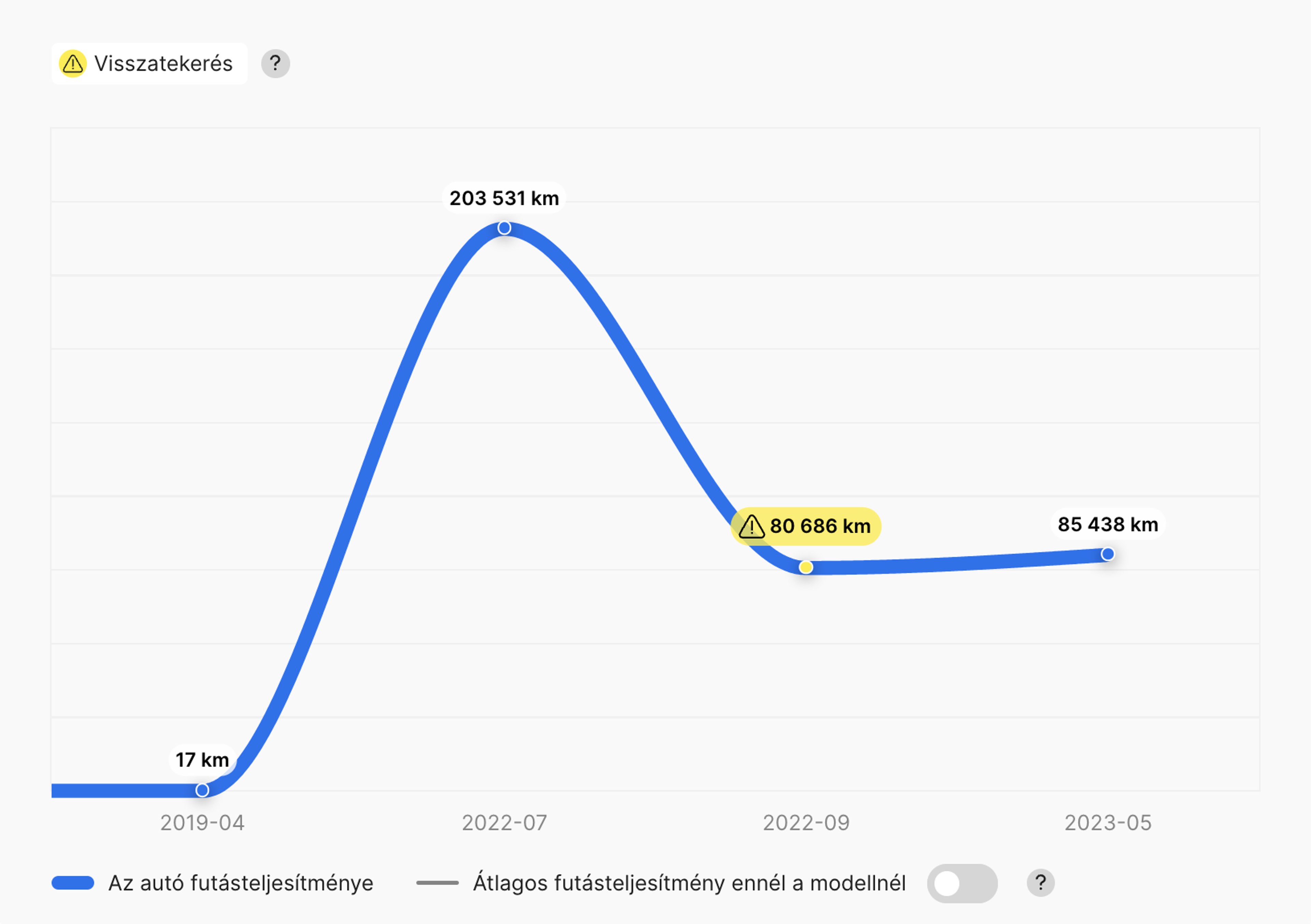
Task: Click the 203 531 km value label
Action: click(504, 198)
